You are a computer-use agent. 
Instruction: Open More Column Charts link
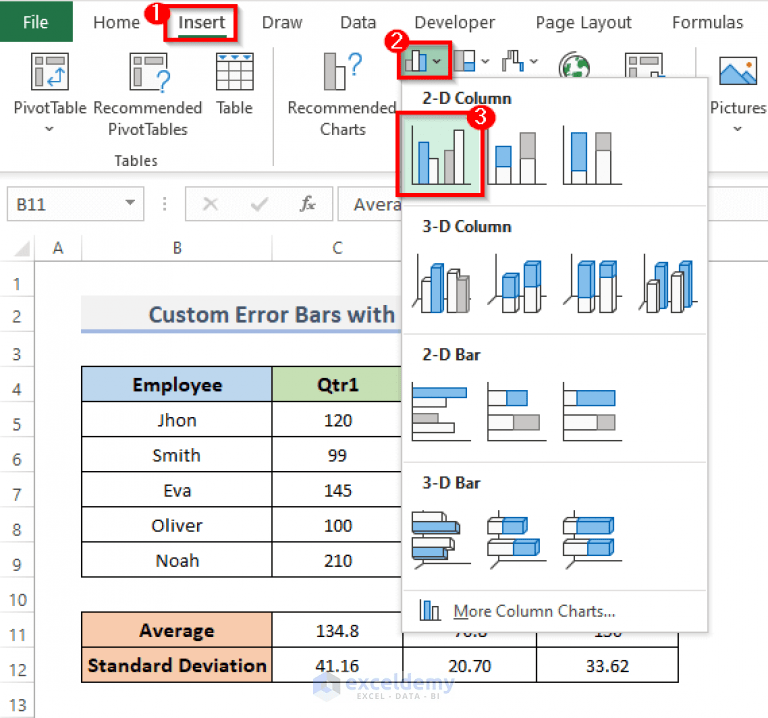tap(534, 611)
